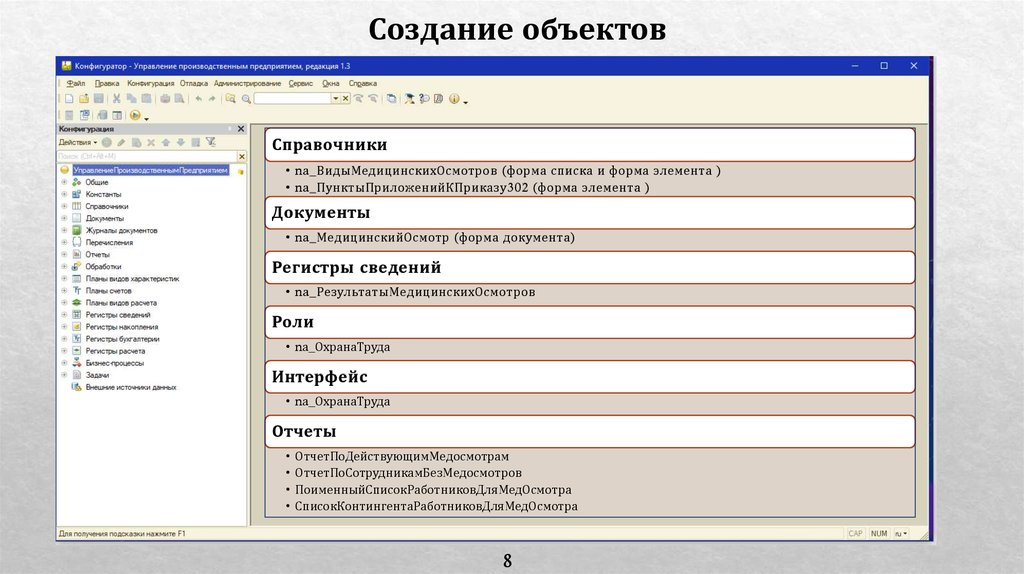This screenshot has height=574, width=1024.
Task: Open the Файл menu
Action: 76,84
